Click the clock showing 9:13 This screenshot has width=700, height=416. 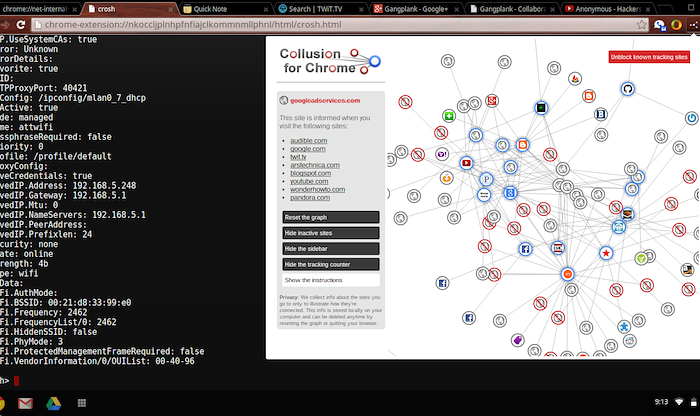click(x=661, y=402)
